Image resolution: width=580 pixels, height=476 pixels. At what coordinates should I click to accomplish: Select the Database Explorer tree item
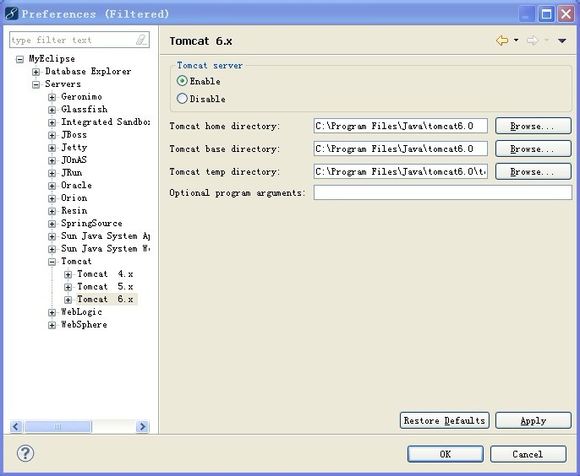(x=88, y=71)
